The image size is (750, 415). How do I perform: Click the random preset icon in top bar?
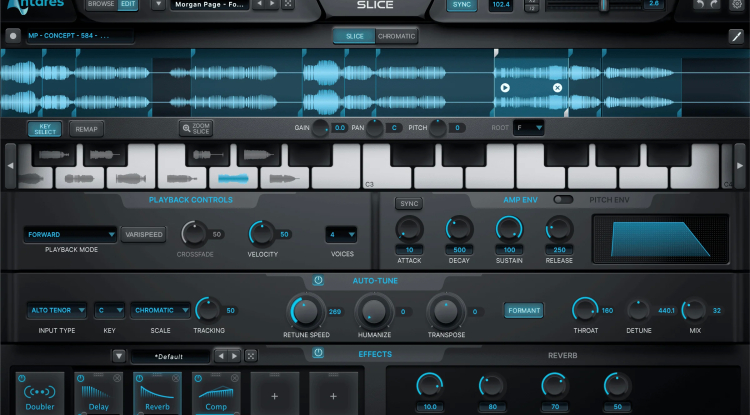pos(287,4)
